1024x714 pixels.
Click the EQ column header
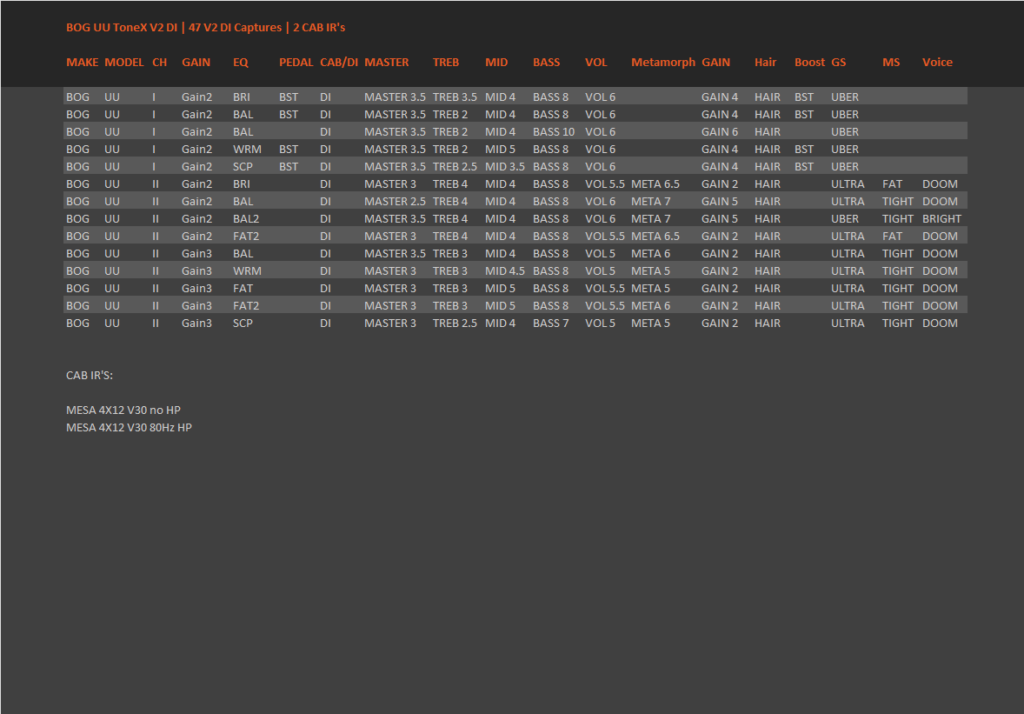[241, 62]
